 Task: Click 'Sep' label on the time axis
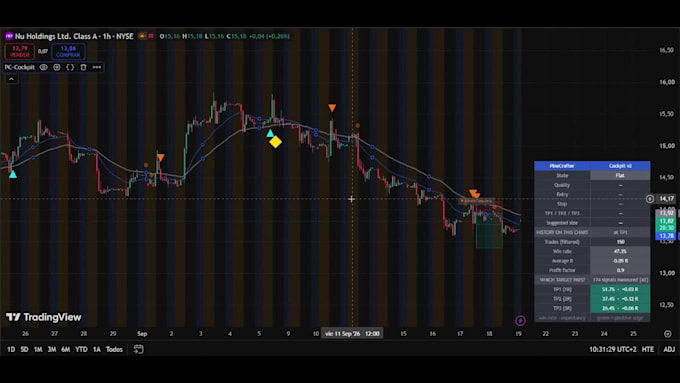142,334
